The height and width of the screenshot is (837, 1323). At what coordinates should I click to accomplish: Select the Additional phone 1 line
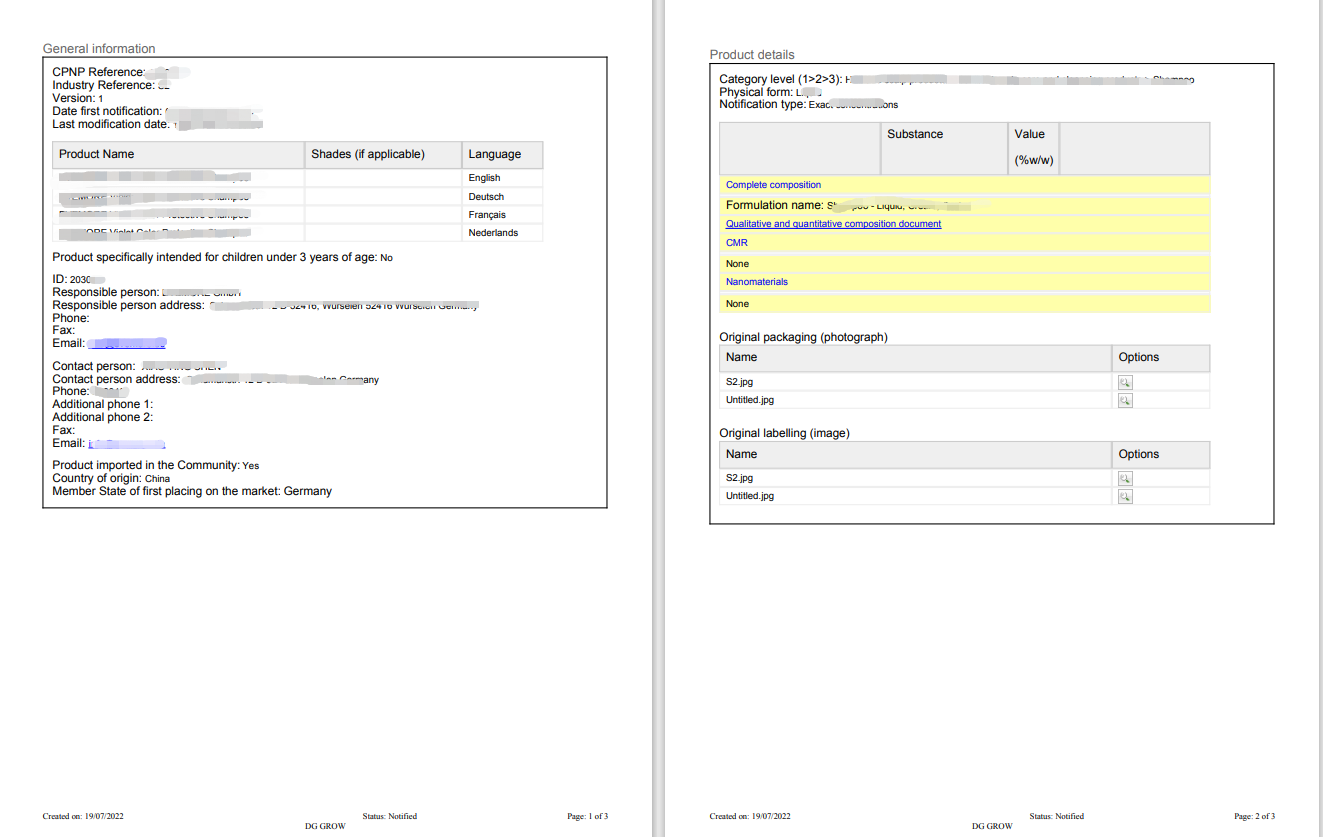click(x=103, y=404)
